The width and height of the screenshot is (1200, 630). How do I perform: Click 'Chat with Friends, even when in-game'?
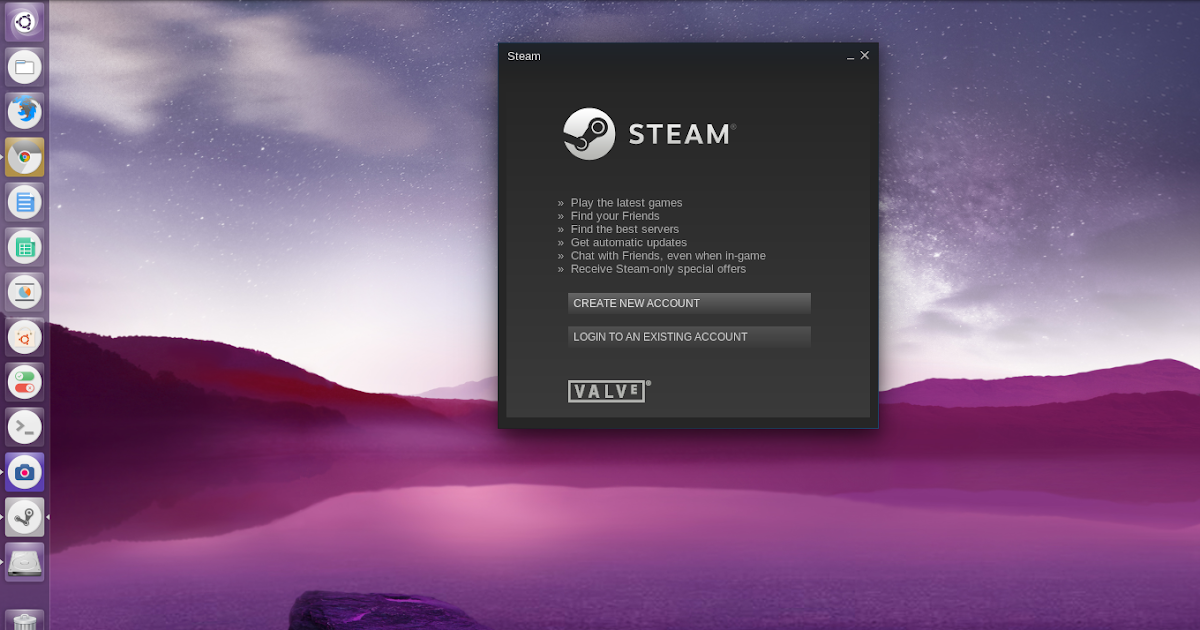[668, 256]
